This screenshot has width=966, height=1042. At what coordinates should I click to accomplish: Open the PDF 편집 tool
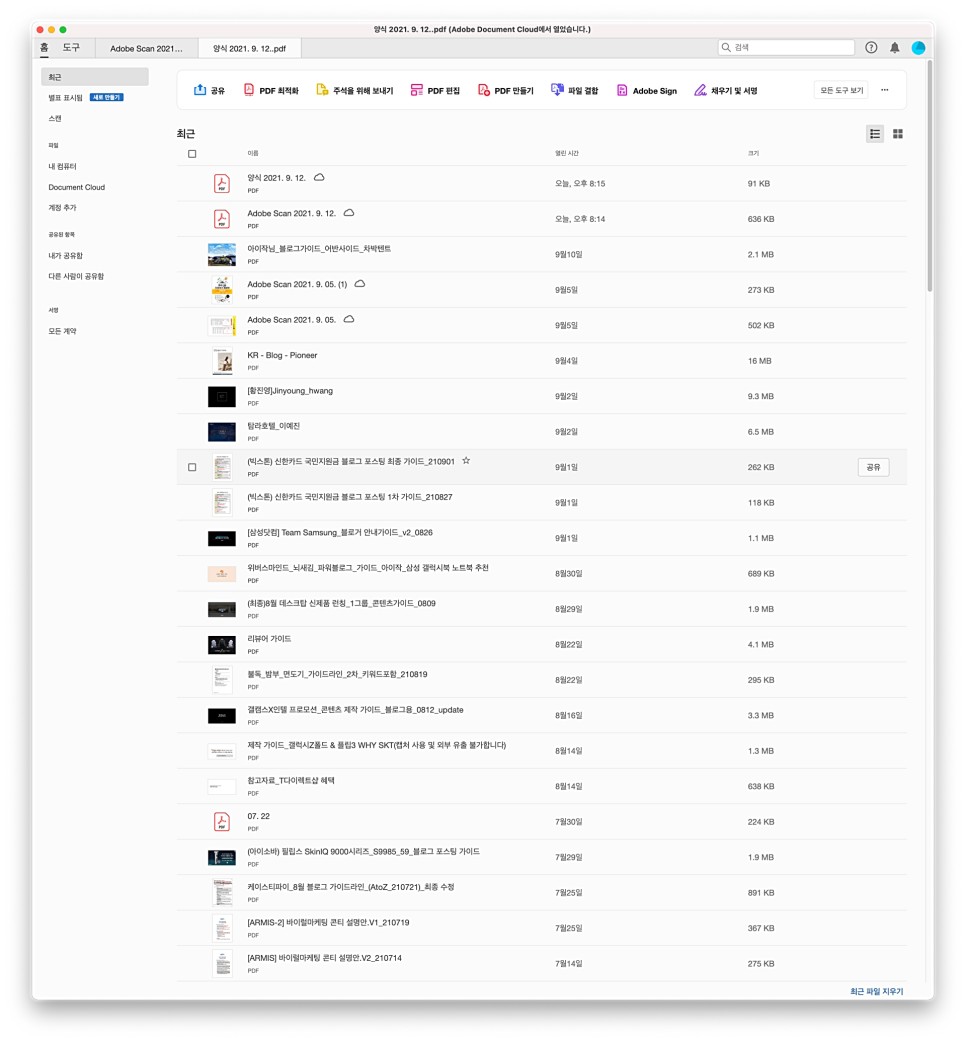435,90
